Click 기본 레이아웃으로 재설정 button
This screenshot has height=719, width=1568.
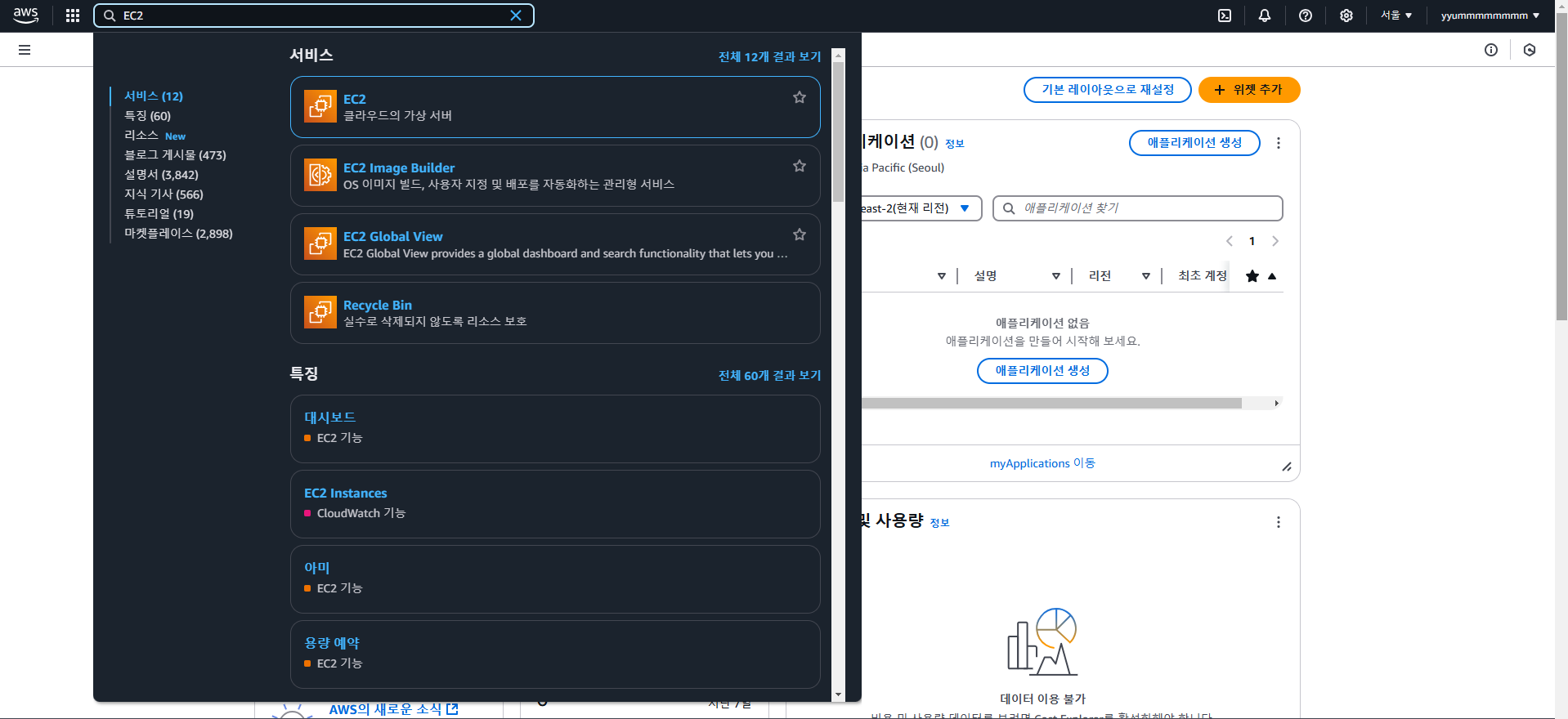1108,90
